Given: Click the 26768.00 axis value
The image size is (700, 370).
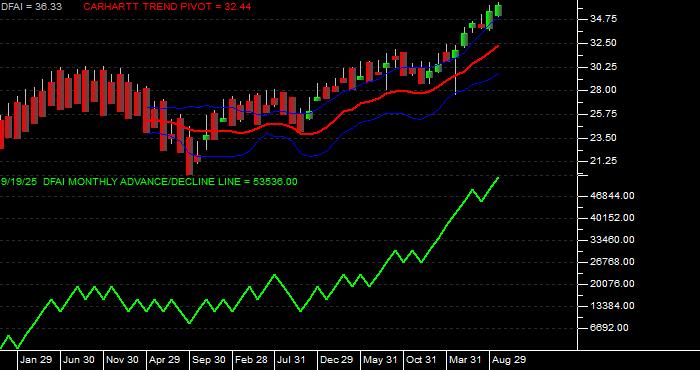Looking at the screenshot, I should point(611,262).
